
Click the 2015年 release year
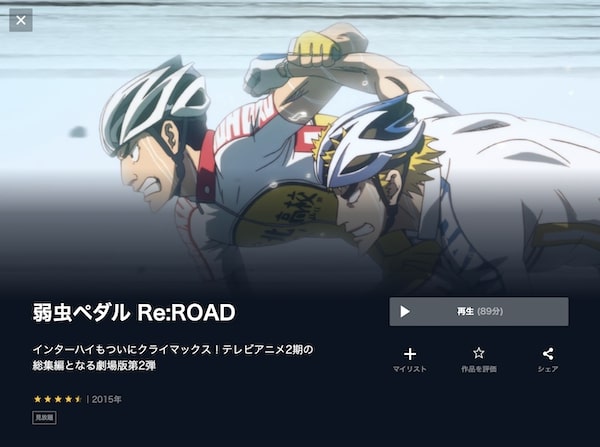click(x=106, y=399)
